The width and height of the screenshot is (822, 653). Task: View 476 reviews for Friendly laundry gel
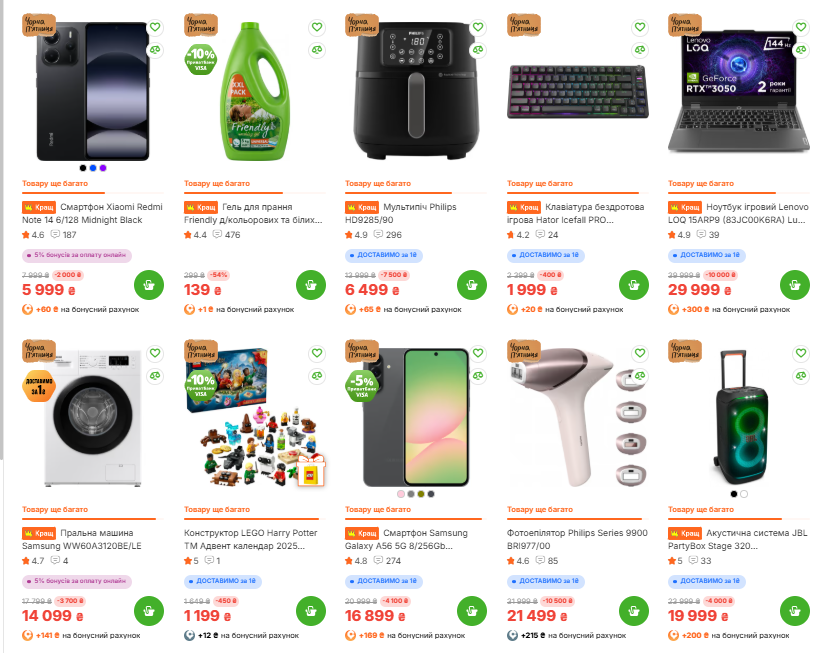(227, 235)
